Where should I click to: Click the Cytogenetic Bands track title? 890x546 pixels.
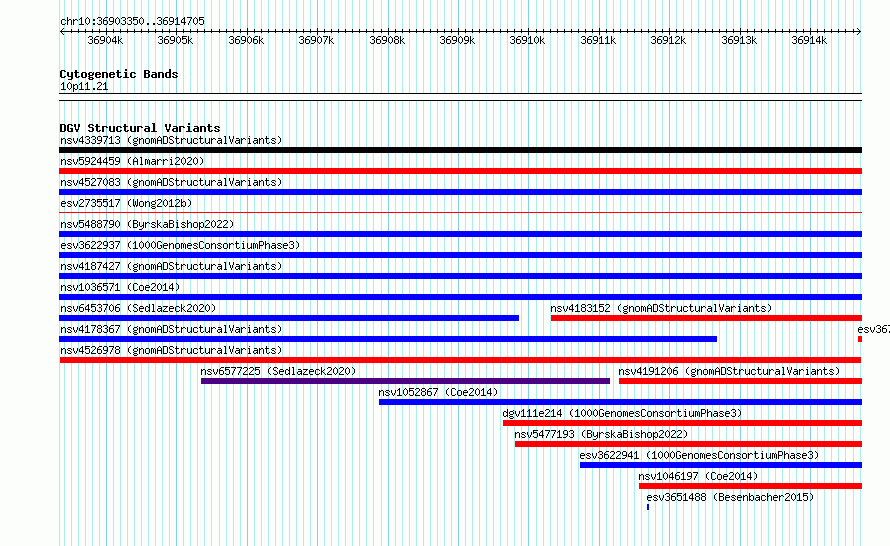119,74
